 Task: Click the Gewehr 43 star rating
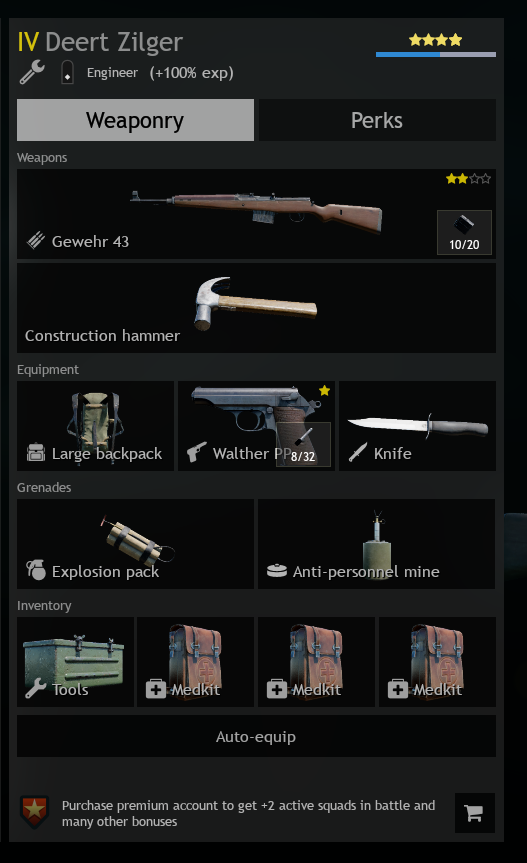click(x=468, y=178)
